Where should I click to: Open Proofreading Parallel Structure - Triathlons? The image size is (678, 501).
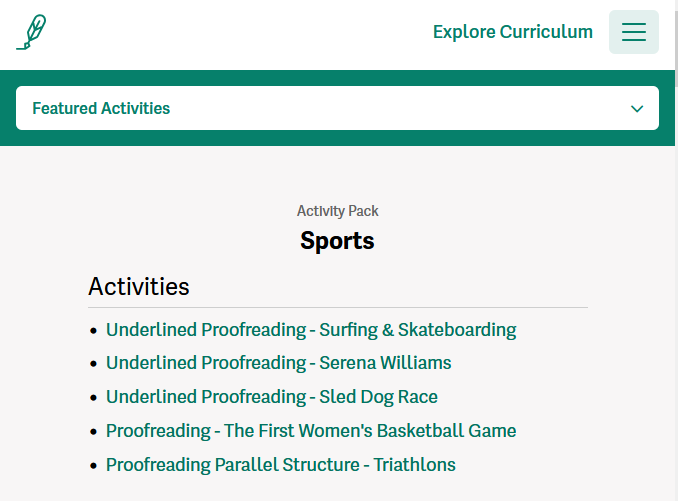(x=281, y=465)
